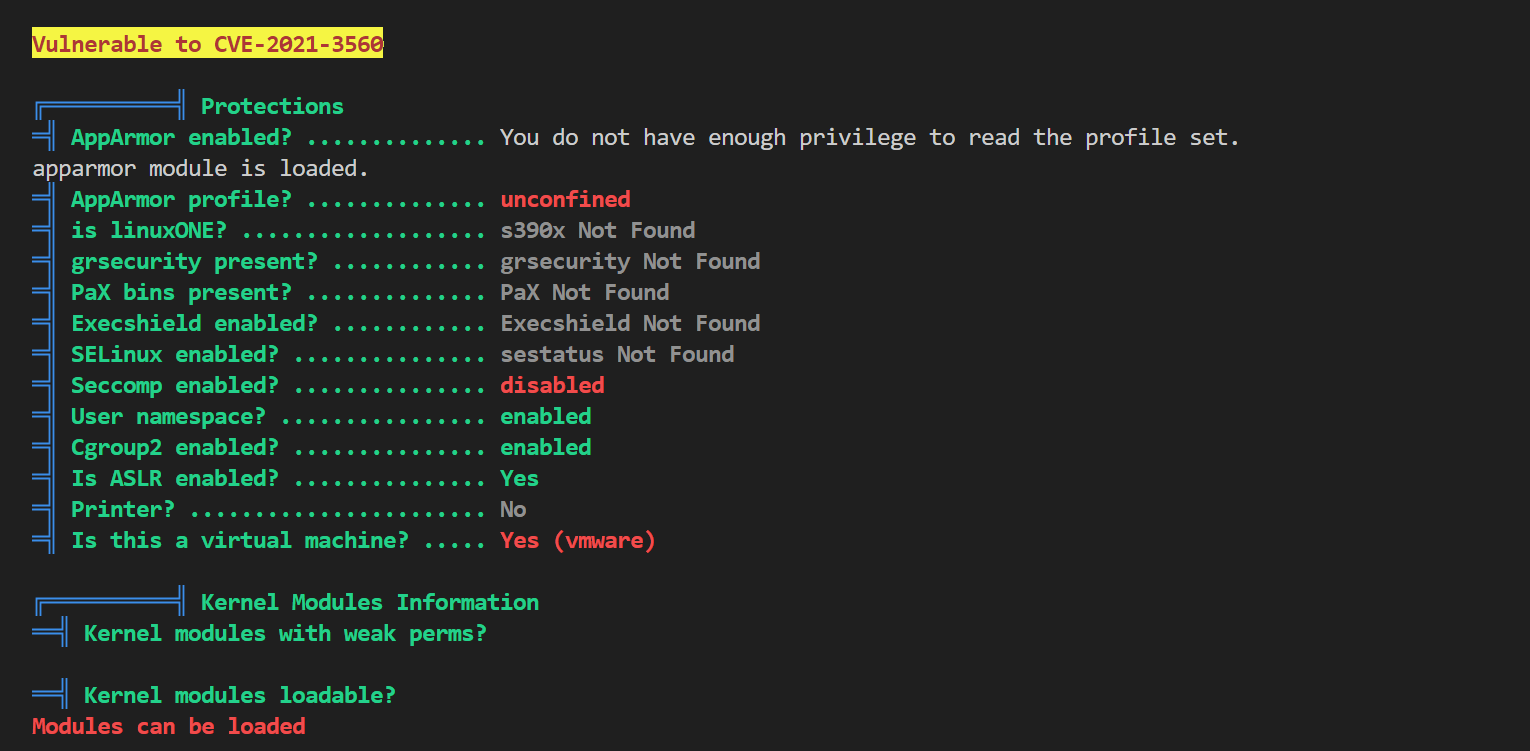The height and width of the screenshot is (751, 1530).
Task: Click the 'No' value beside Printer
Action: 513,509
